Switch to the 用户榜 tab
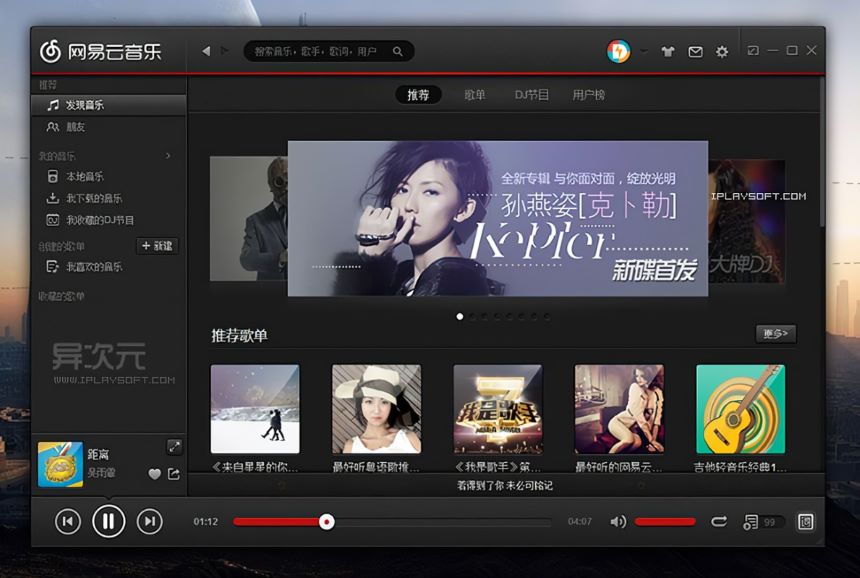 tap(589, 95)
